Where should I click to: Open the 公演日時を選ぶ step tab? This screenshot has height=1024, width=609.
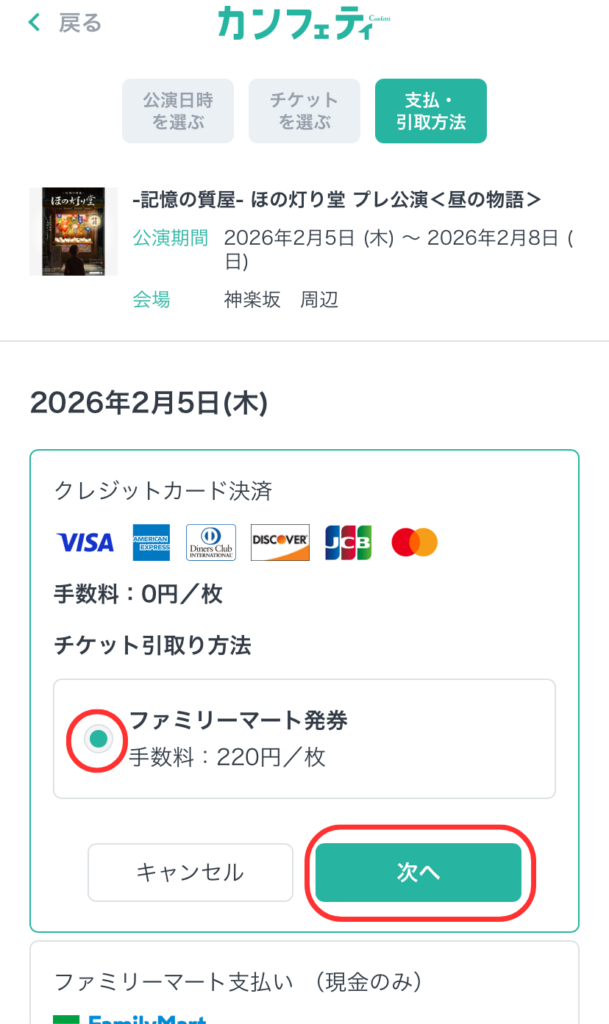click(178, 111)
